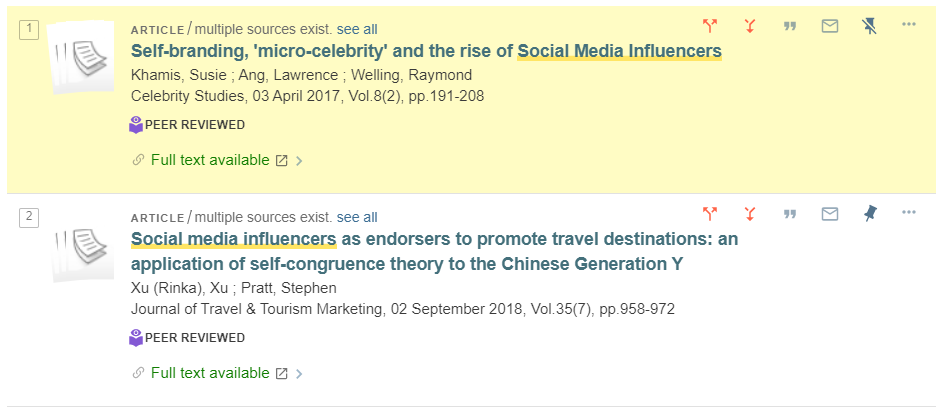952x412 pixels.
Task: Find sources cited in the travel destinations article
Action: (750, 214)
